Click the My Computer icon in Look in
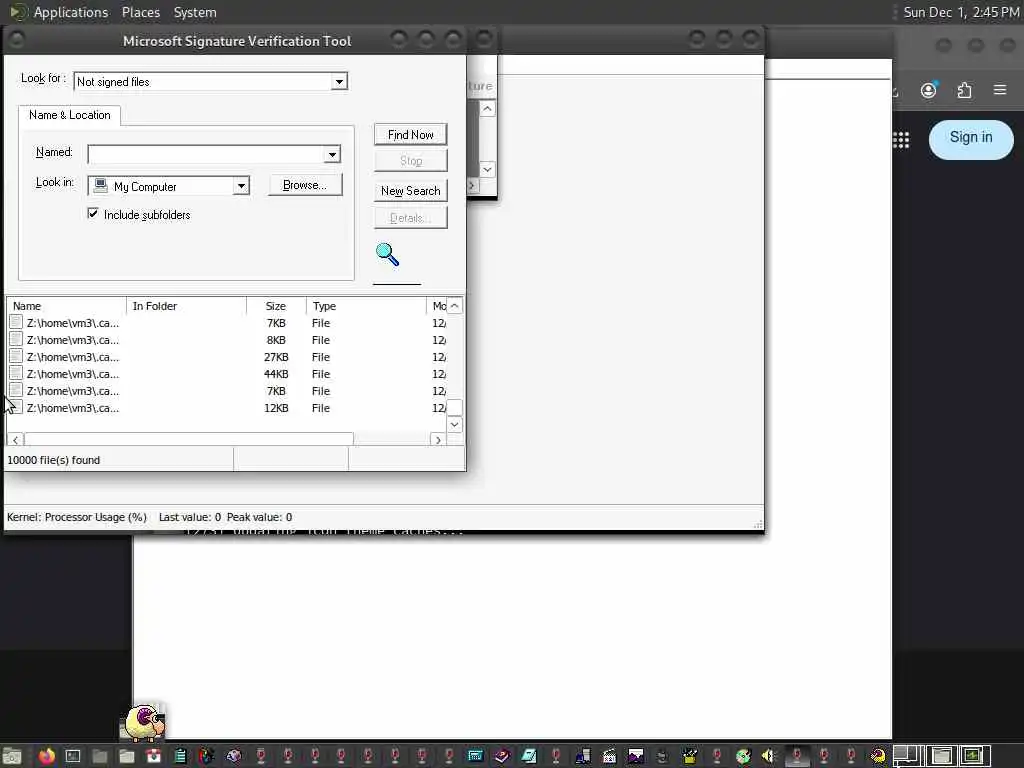1024x768 pixels. click(x=101, y=186)
